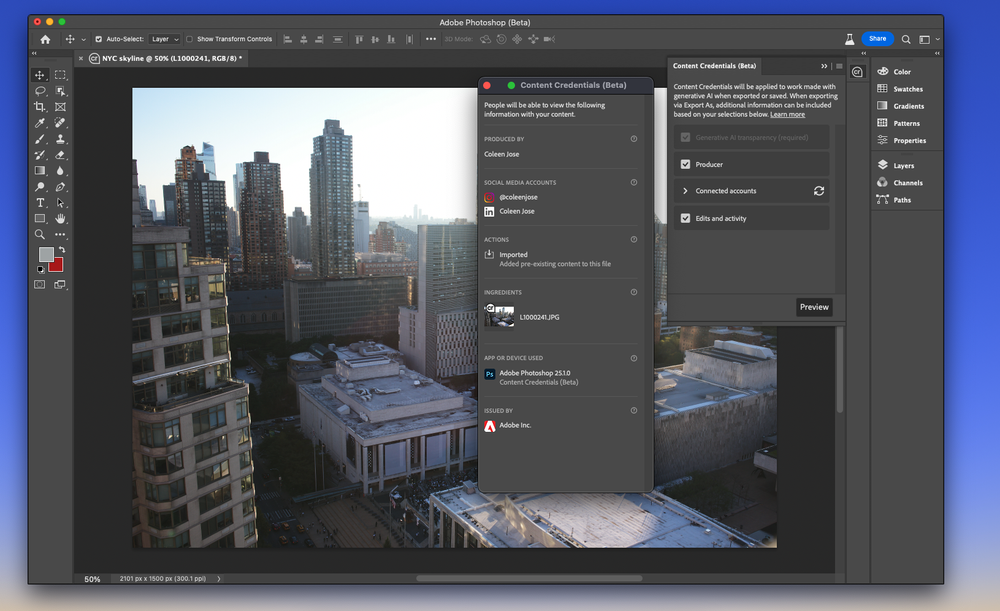Viewport: 1000px width, 611px height.
Task: Click the Preview button
Action: (x=814, y=307)
